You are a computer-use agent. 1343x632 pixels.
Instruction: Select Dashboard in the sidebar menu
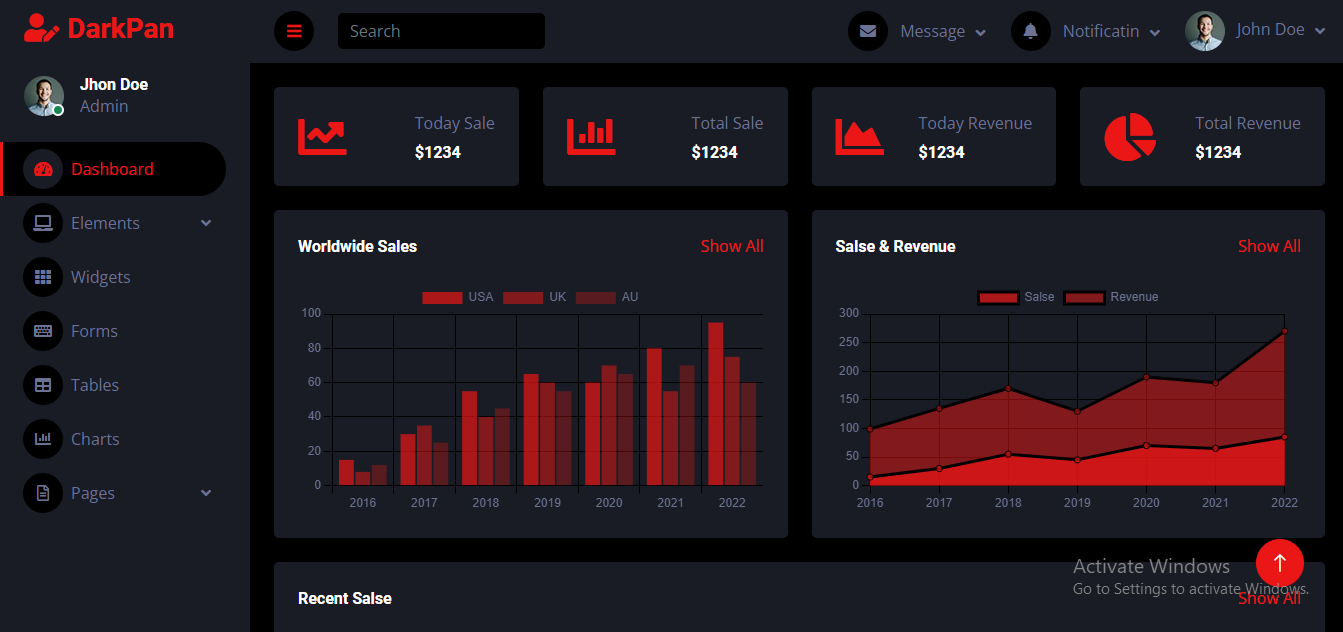(113, 169)
